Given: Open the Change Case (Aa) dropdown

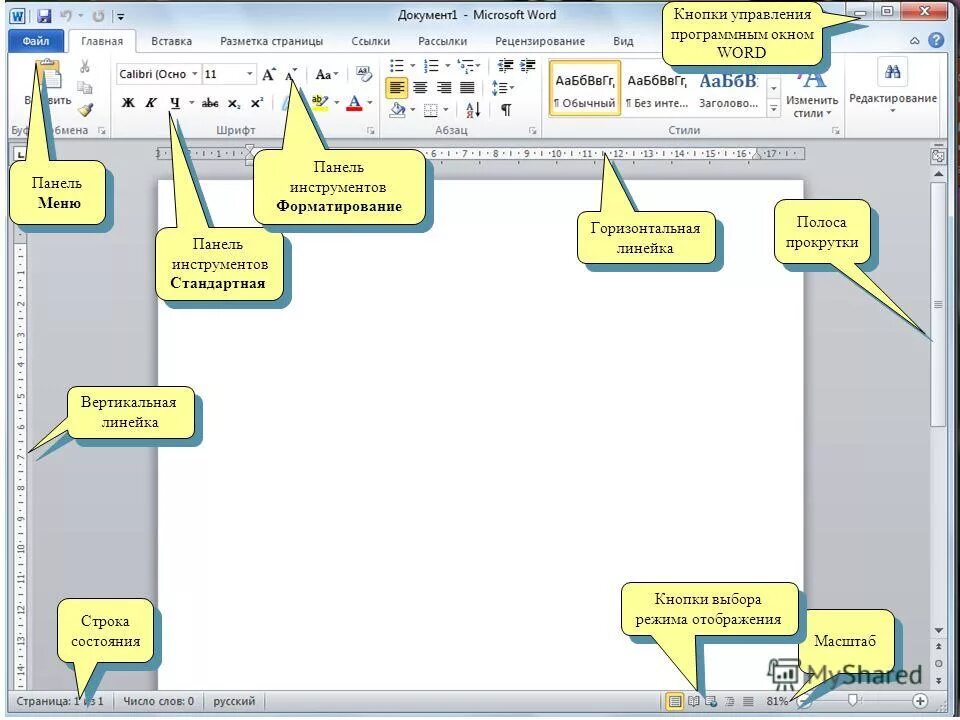Looking at the screenshot, I should pyautogui.click(x=326, y=75).
